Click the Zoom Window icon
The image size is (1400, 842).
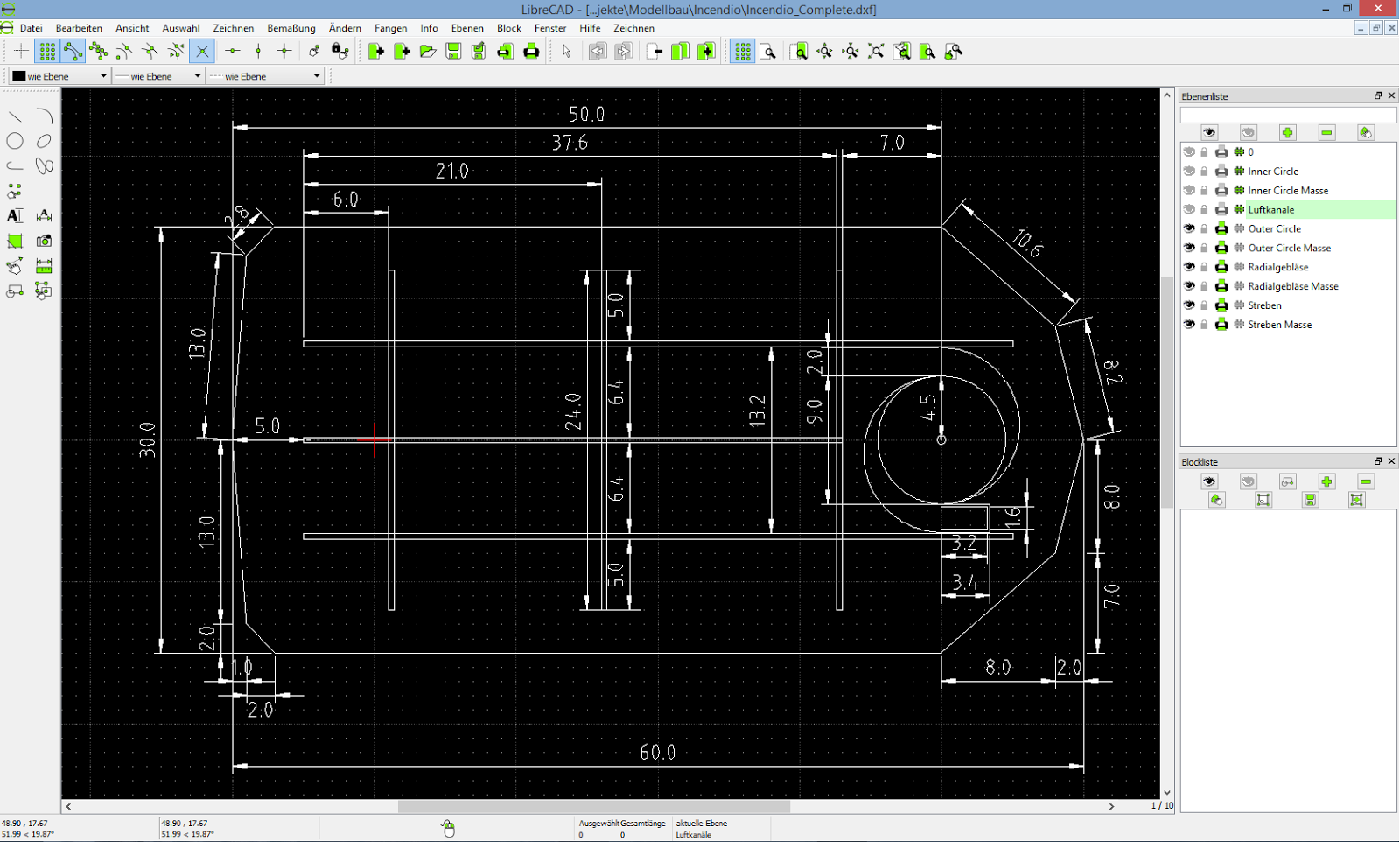tap(927, 52)
